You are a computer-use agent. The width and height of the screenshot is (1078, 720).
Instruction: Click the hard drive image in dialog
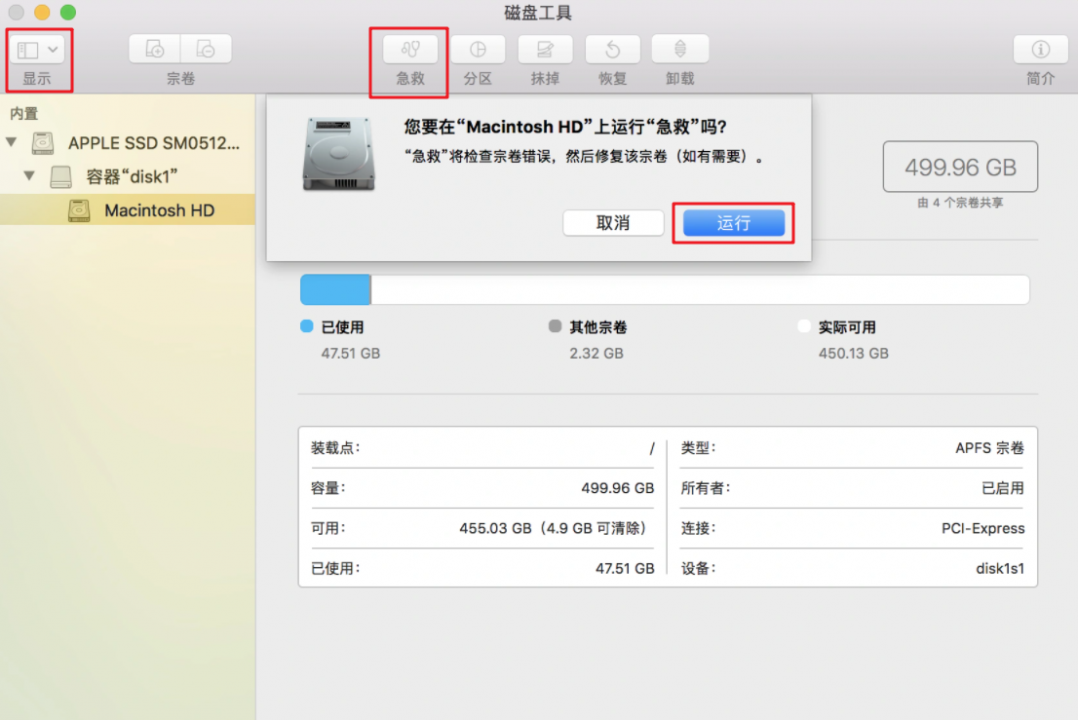click(x=338, y=153)
